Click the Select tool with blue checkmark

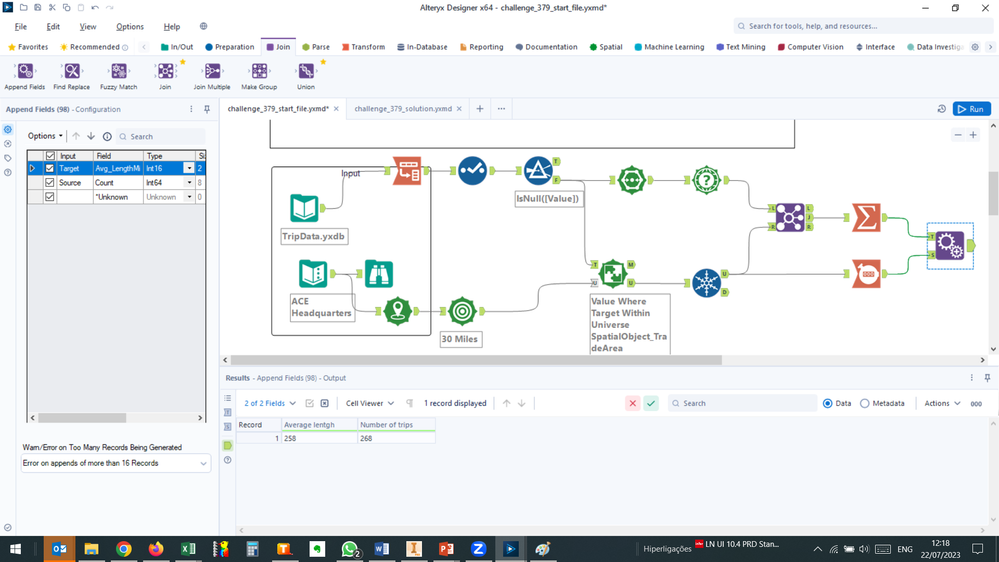[x=472, y=170]
